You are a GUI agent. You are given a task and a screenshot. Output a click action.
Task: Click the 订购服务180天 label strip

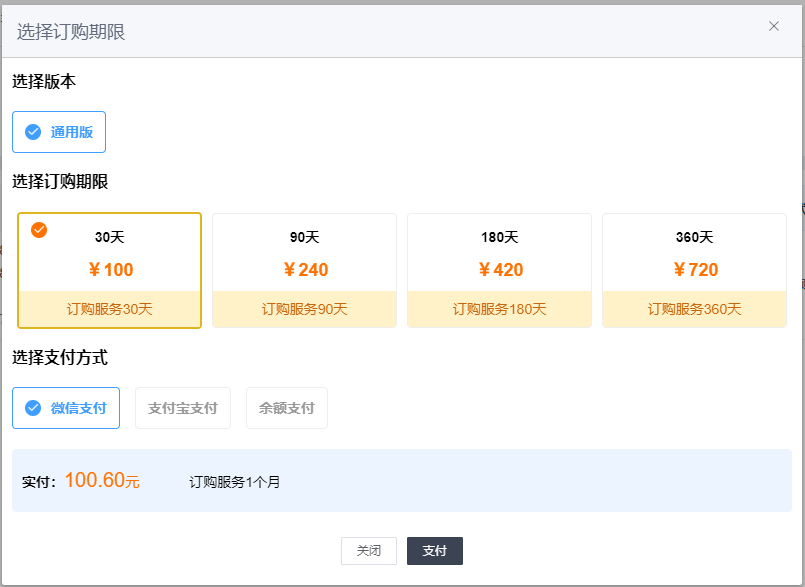pos(500,309)
